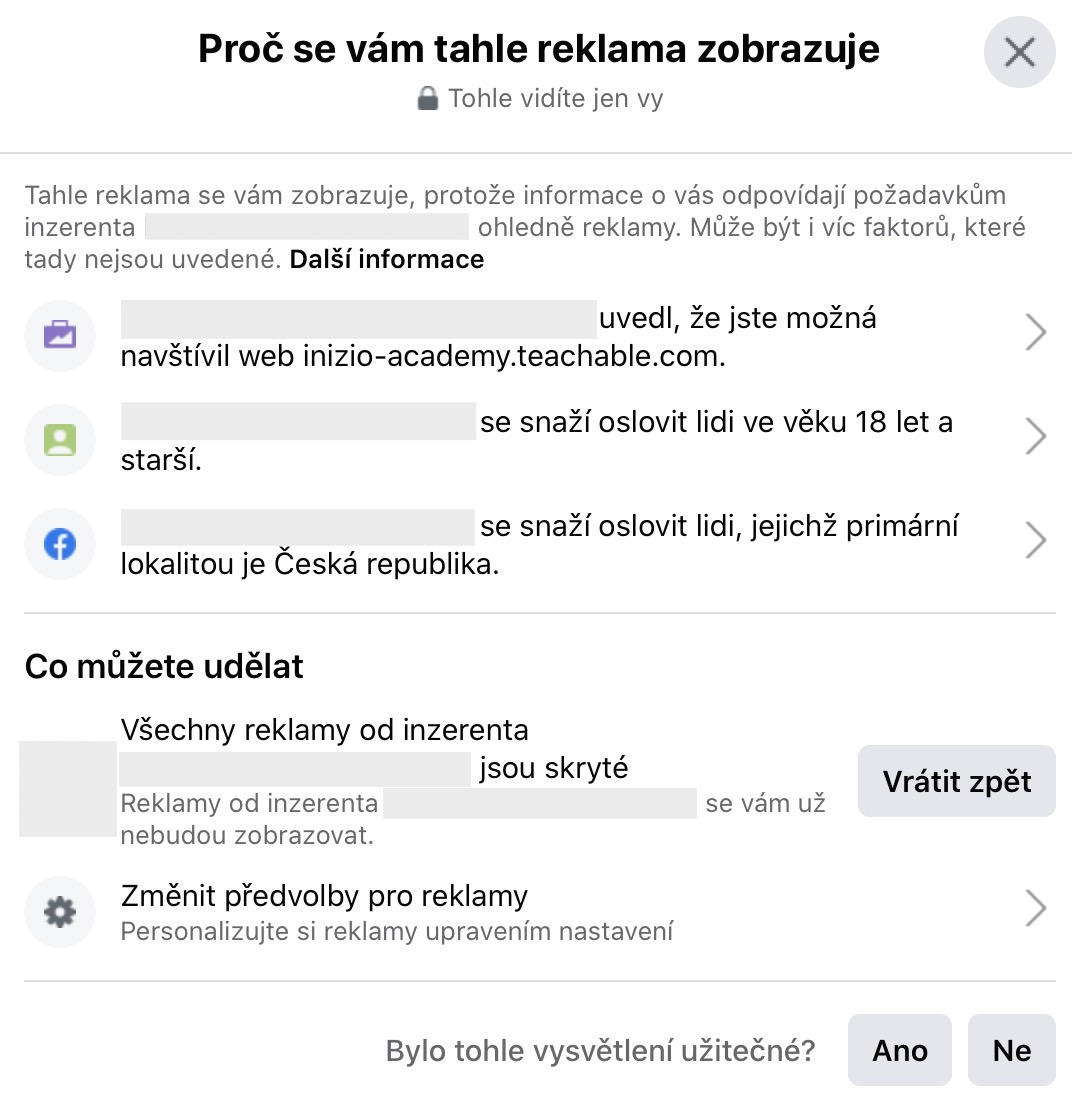
Task: Click the green person age-targeting icon
Action: click(x=60, y=439)
